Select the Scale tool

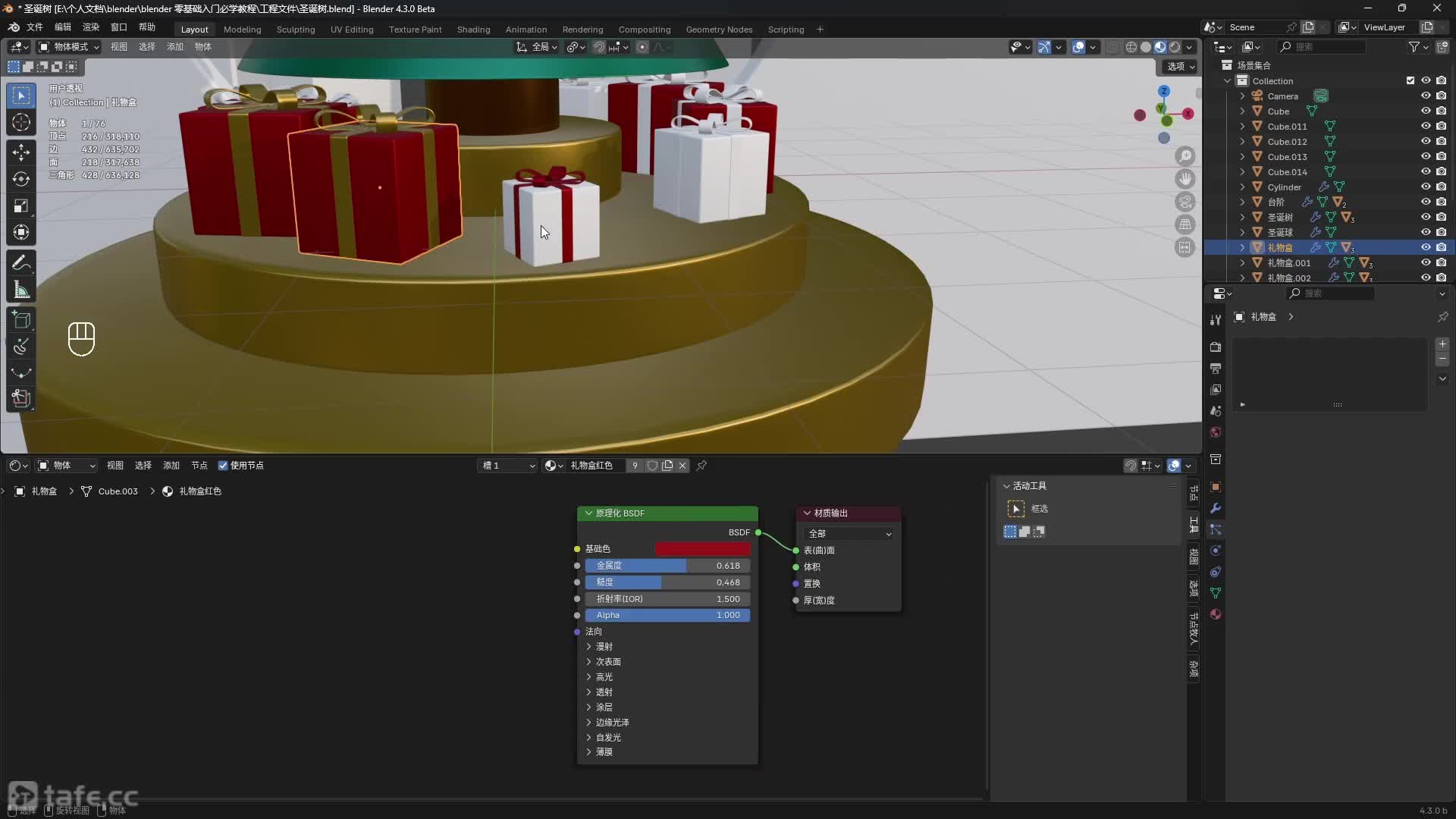pyautogui.click(x=21, y=206)
